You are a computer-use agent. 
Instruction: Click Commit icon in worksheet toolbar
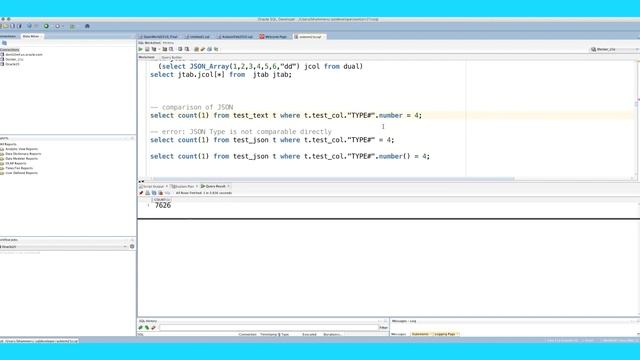click(x=180, y=49)
